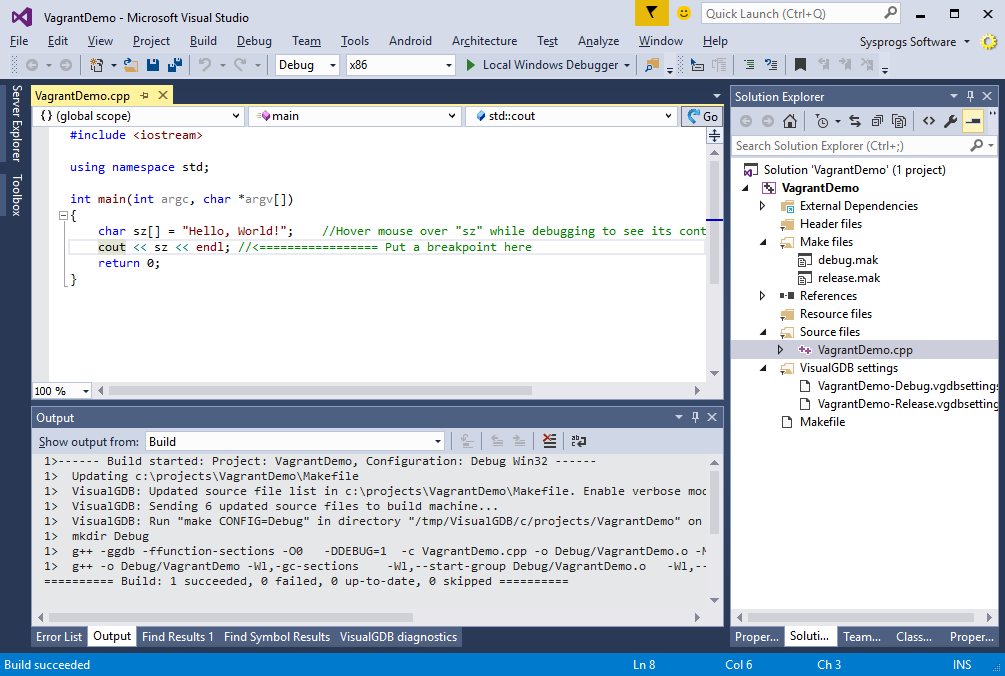This screenshot has width=1005, height=676.
Task: Save the current file with the floppy icon
Action: coord(153,65)
